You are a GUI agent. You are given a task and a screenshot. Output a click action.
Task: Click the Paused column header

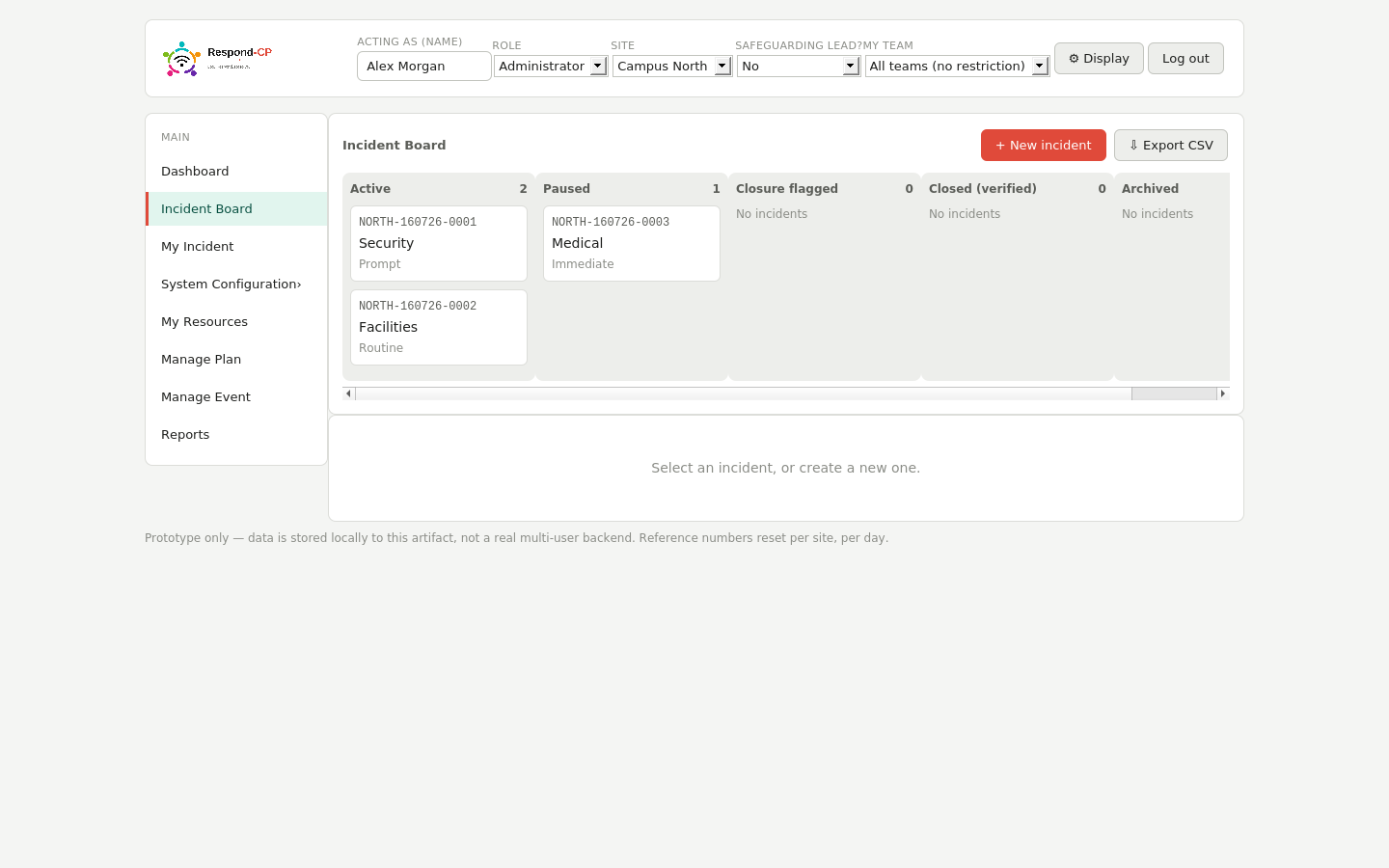(632, 189)
